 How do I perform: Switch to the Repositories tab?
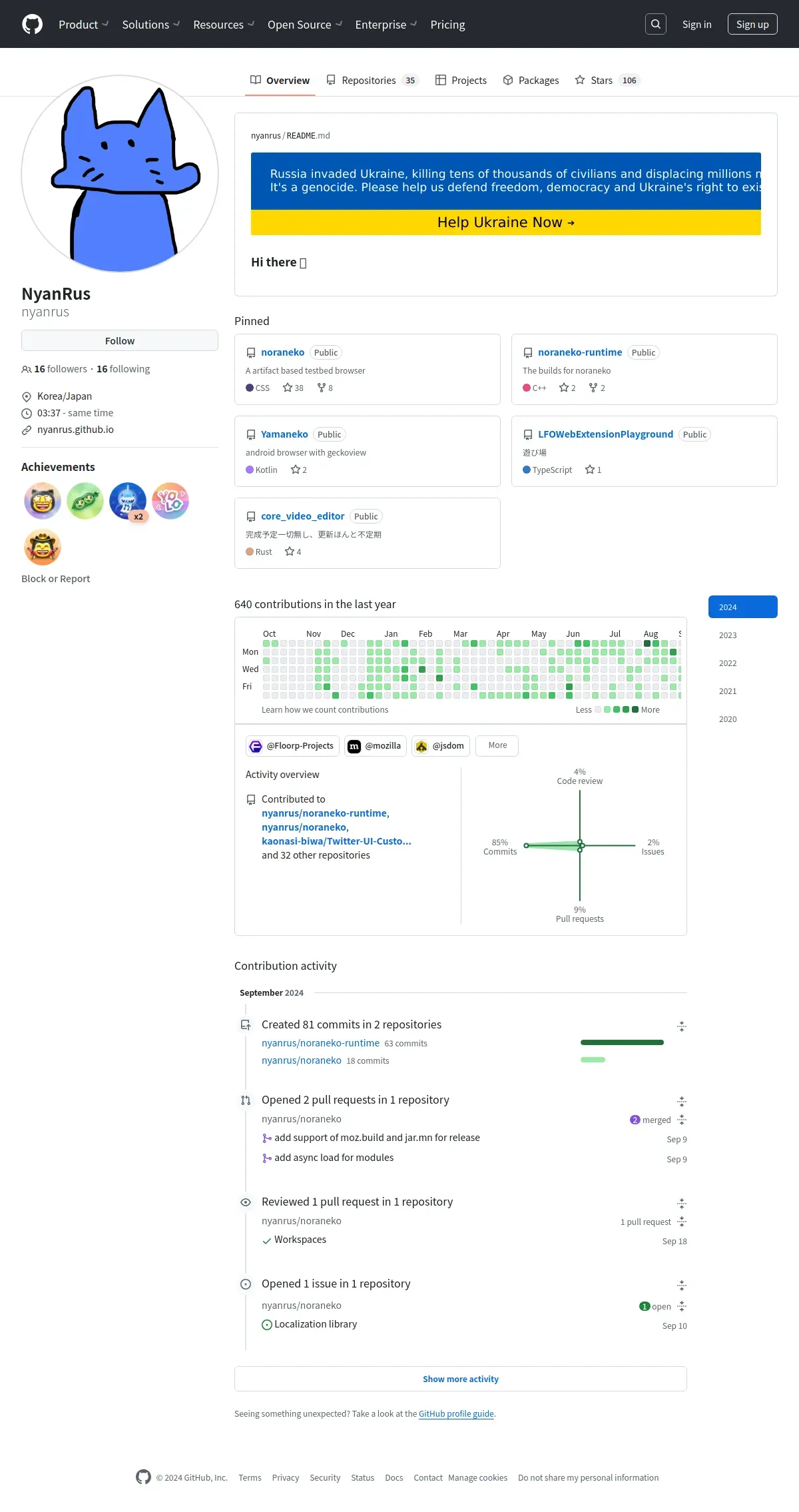372,80
